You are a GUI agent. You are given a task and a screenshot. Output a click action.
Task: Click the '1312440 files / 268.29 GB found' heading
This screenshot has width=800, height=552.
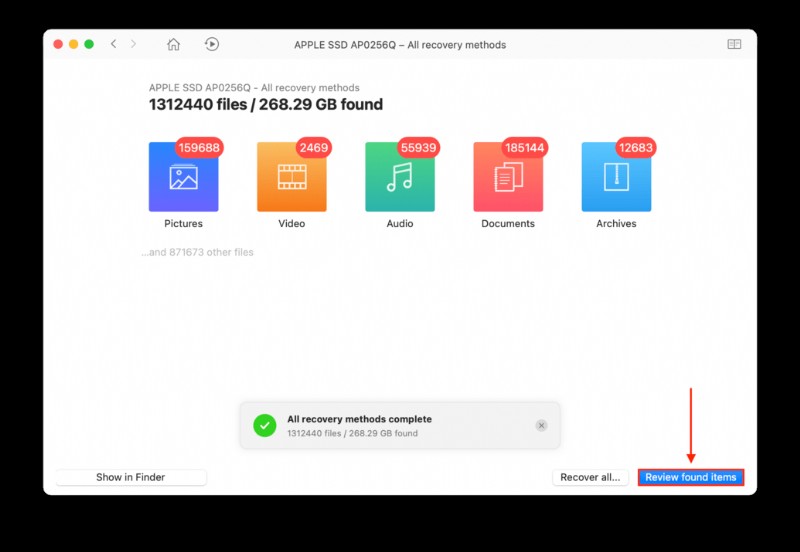266,105
